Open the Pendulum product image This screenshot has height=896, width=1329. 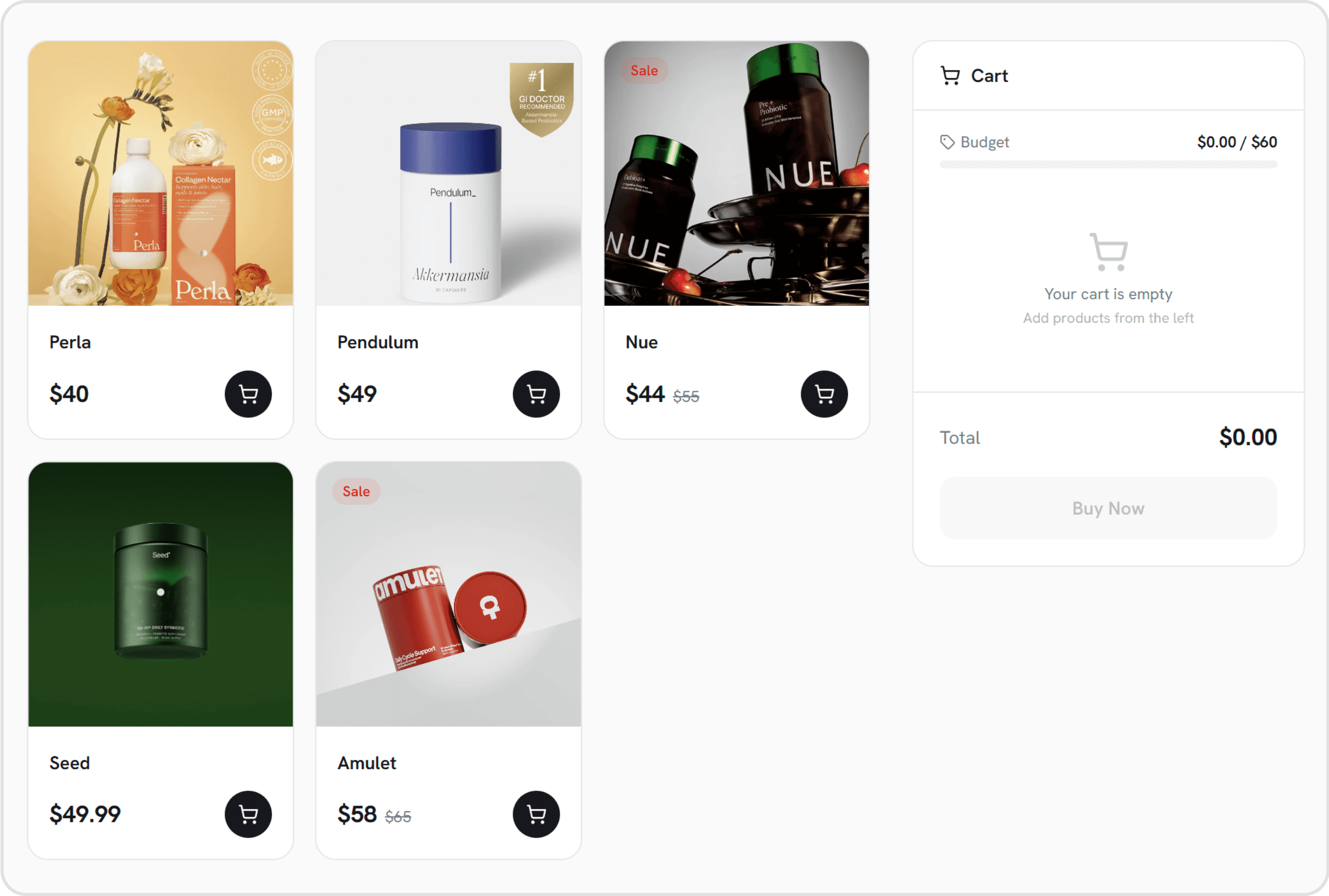tap(449, 173)
